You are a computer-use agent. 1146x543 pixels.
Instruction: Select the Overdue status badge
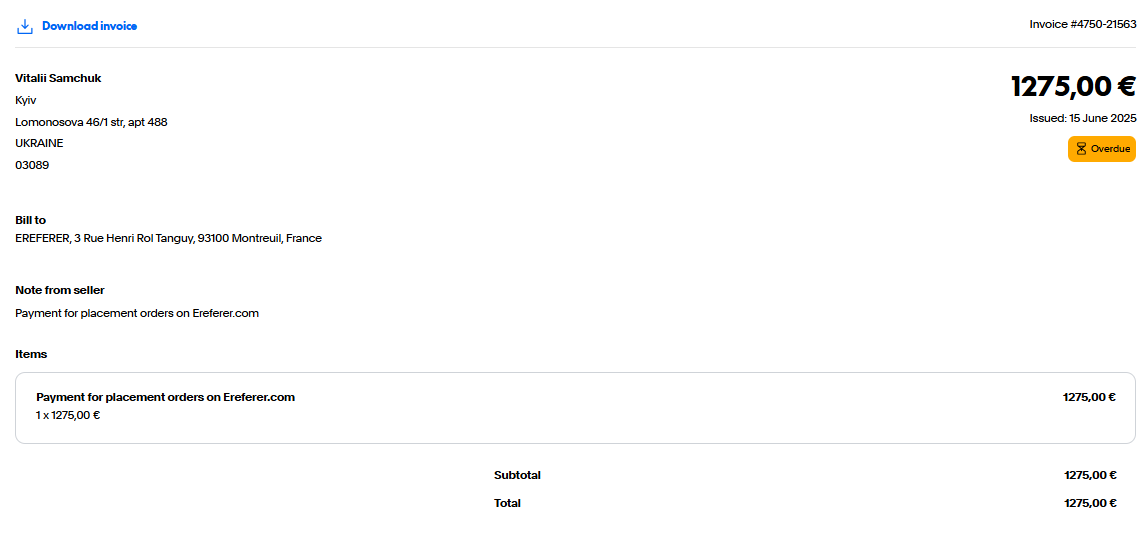tap(1101, 149)
